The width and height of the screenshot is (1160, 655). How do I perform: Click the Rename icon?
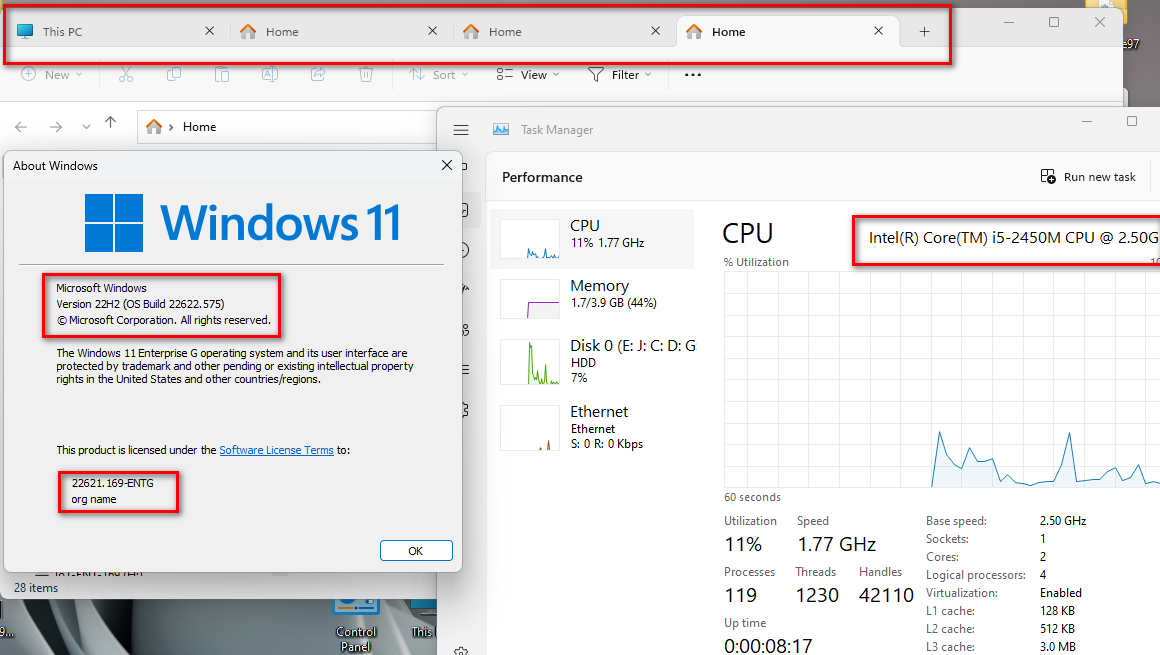point(270,75)
